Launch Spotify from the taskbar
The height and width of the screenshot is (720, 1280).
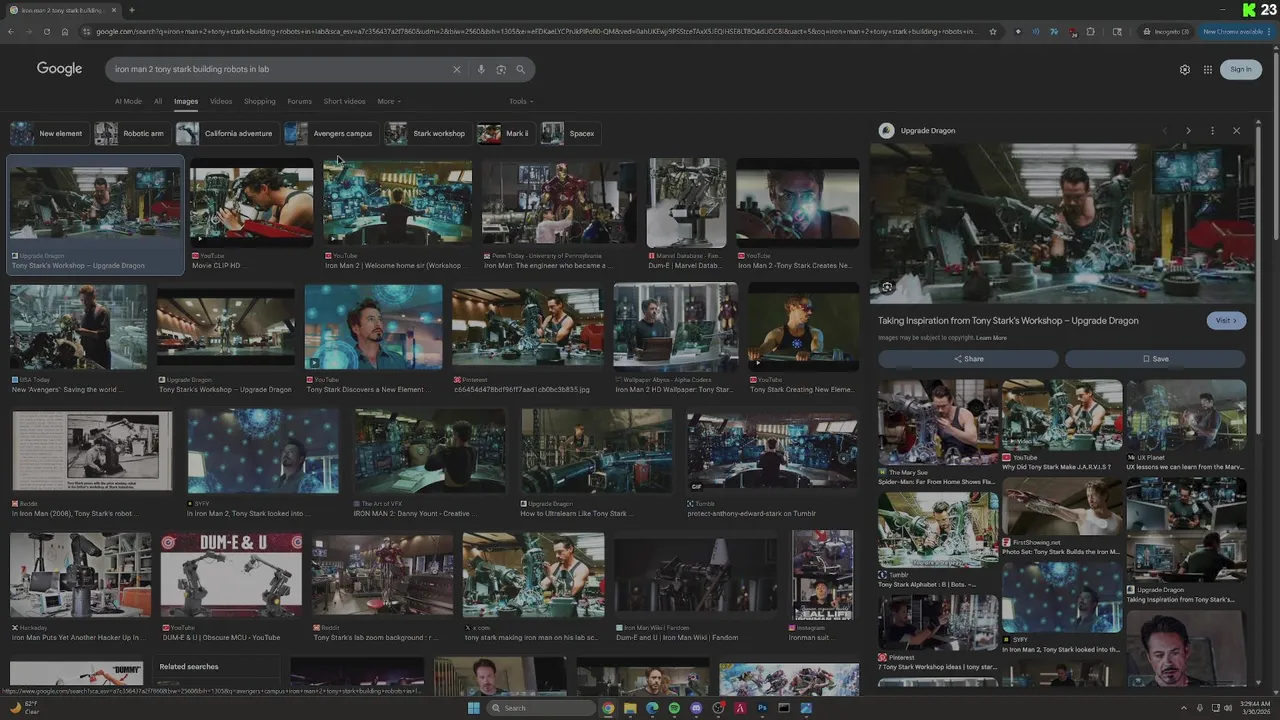[x=674, y=708]
